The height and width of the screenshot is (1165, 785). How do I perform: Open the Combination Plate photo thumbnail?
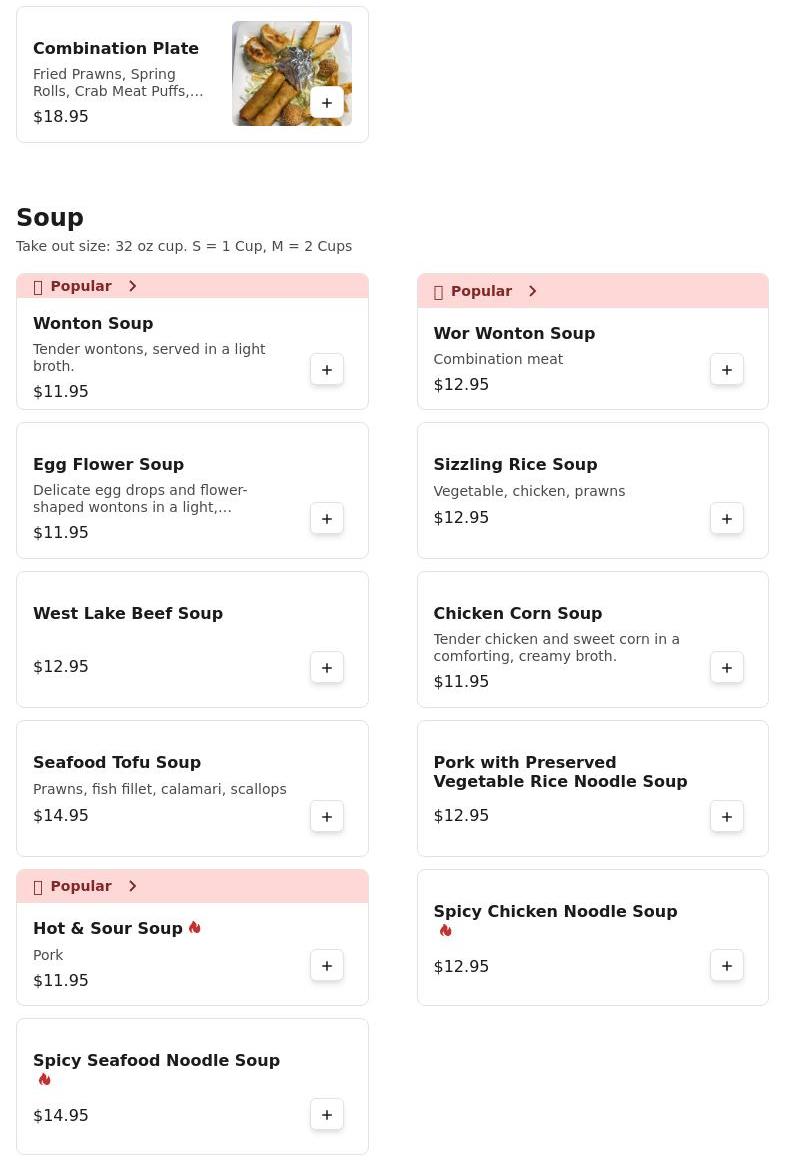coord(292,74)
